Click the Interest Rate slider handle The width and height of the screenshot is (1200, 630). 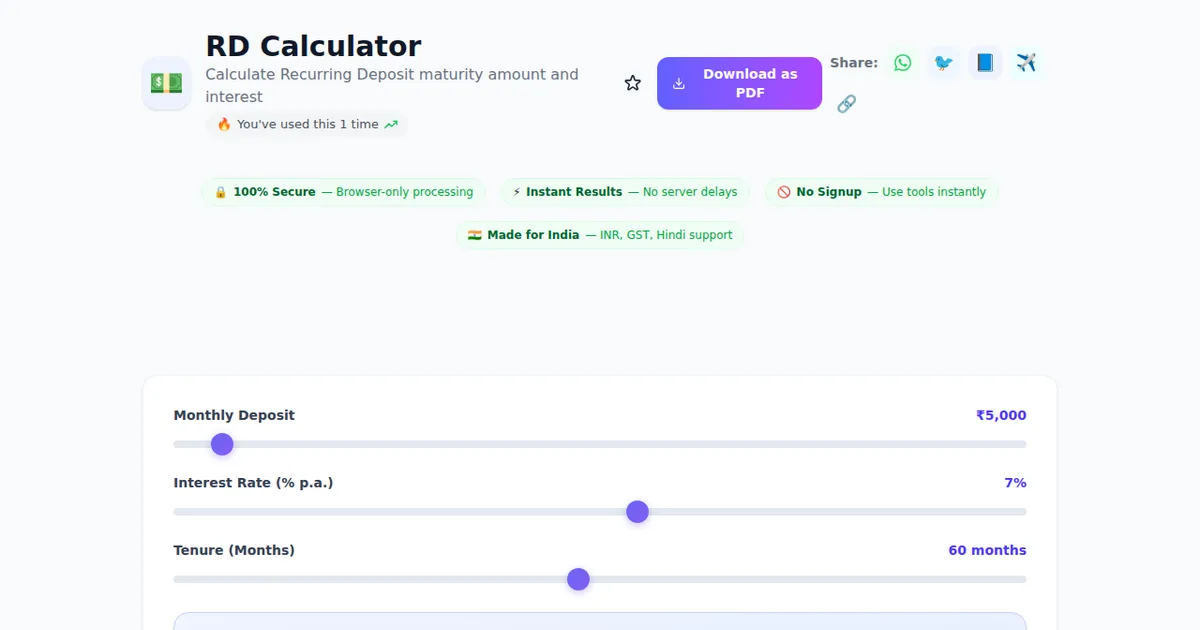(x=637, y=512)
